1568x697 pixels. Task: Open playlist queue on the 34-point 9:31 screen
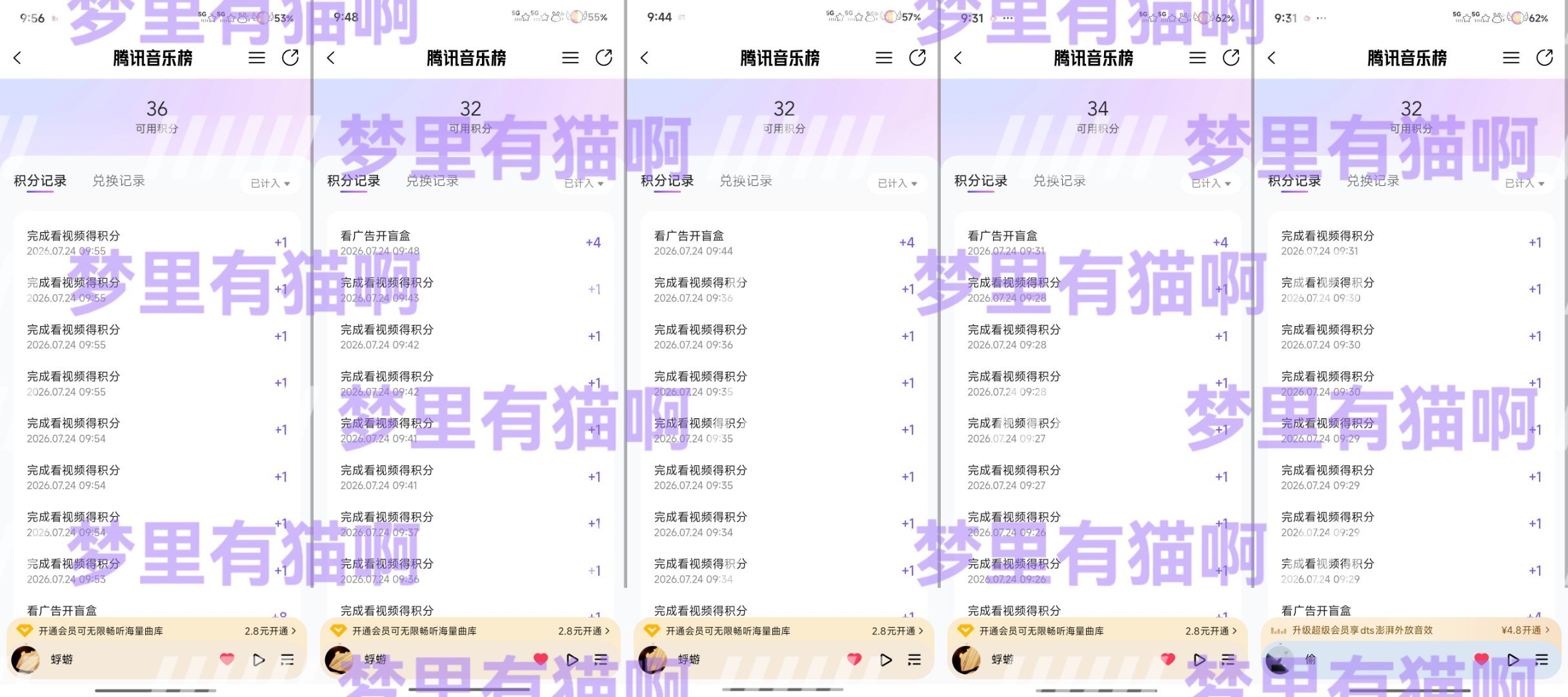pyautogui.click(x=1229, y=660)
